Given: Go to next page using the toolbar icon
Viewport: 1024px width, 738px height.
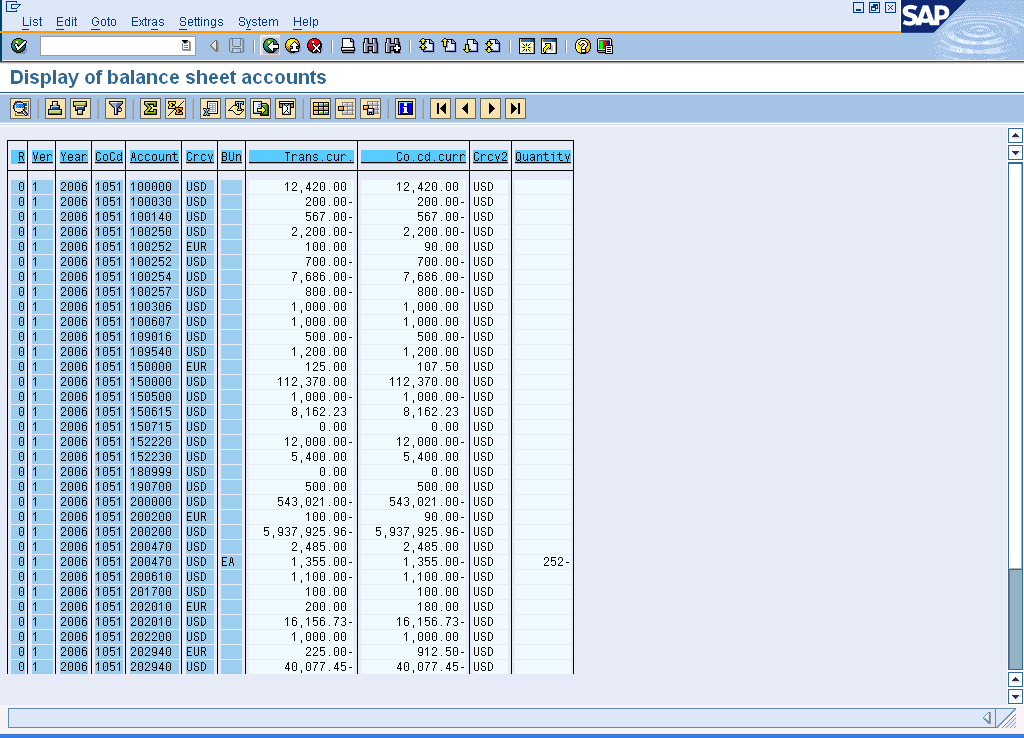Looking at the screenshot, I should 471,46.
